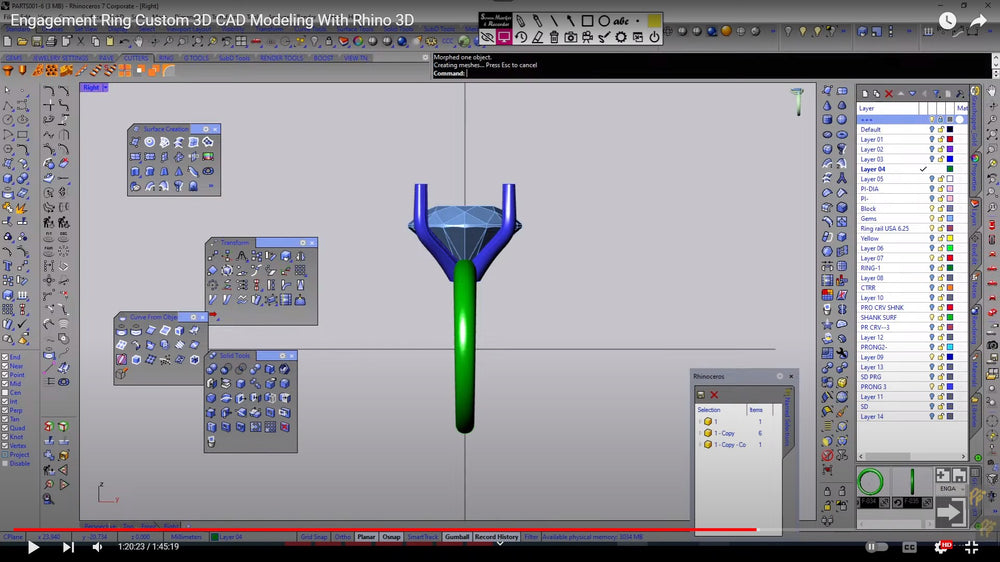Click the color wheel render icon
This screenshot has width=1000, height=562.
click(358, 41)
